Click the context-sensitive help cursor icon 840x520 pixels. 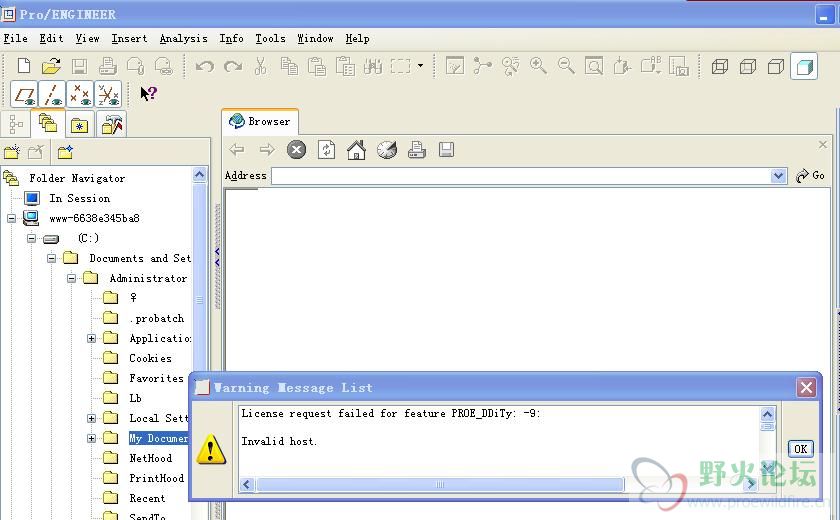[148, 94]
